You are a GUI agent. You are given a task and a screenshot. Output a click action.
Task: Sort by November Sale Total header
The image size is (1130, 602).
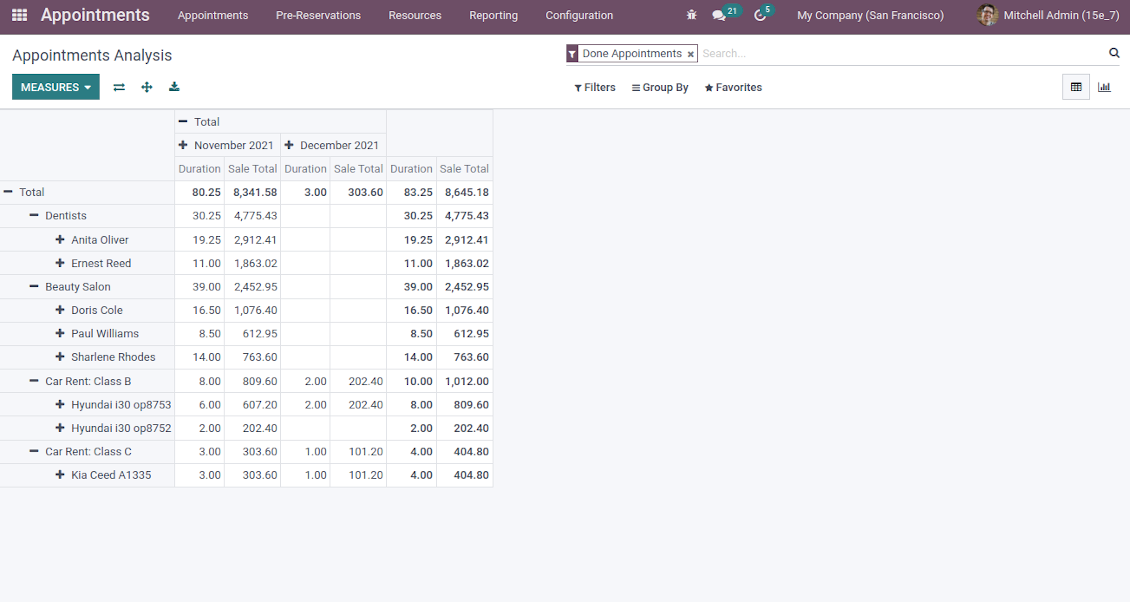[x=252, y=169]
